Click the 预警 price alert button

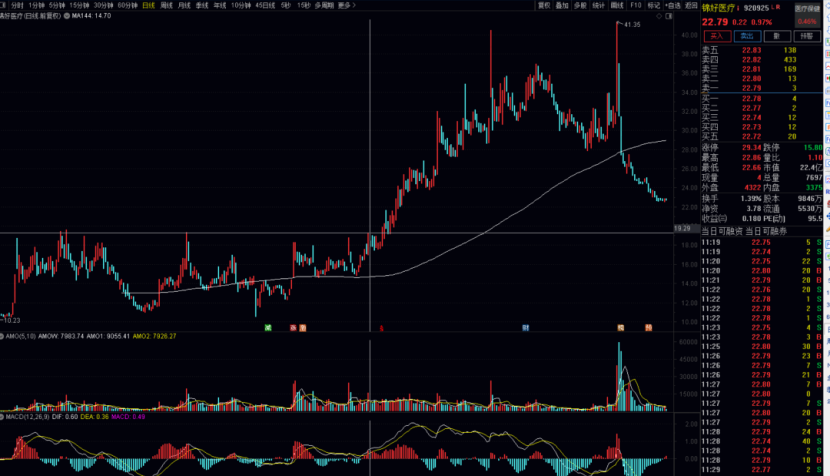(778, 35)
